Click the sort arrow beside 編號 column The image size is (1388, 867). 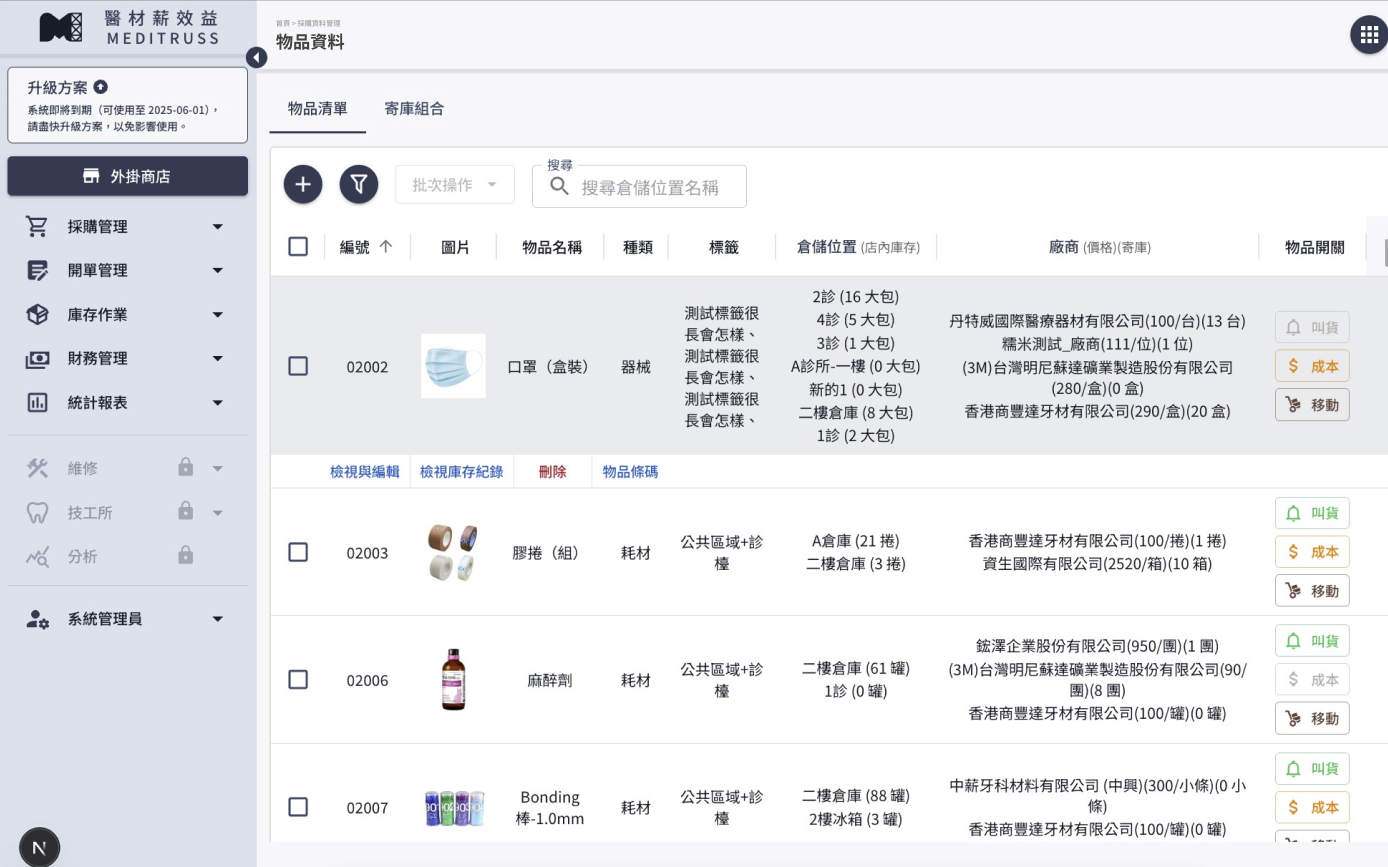point(386,247)
